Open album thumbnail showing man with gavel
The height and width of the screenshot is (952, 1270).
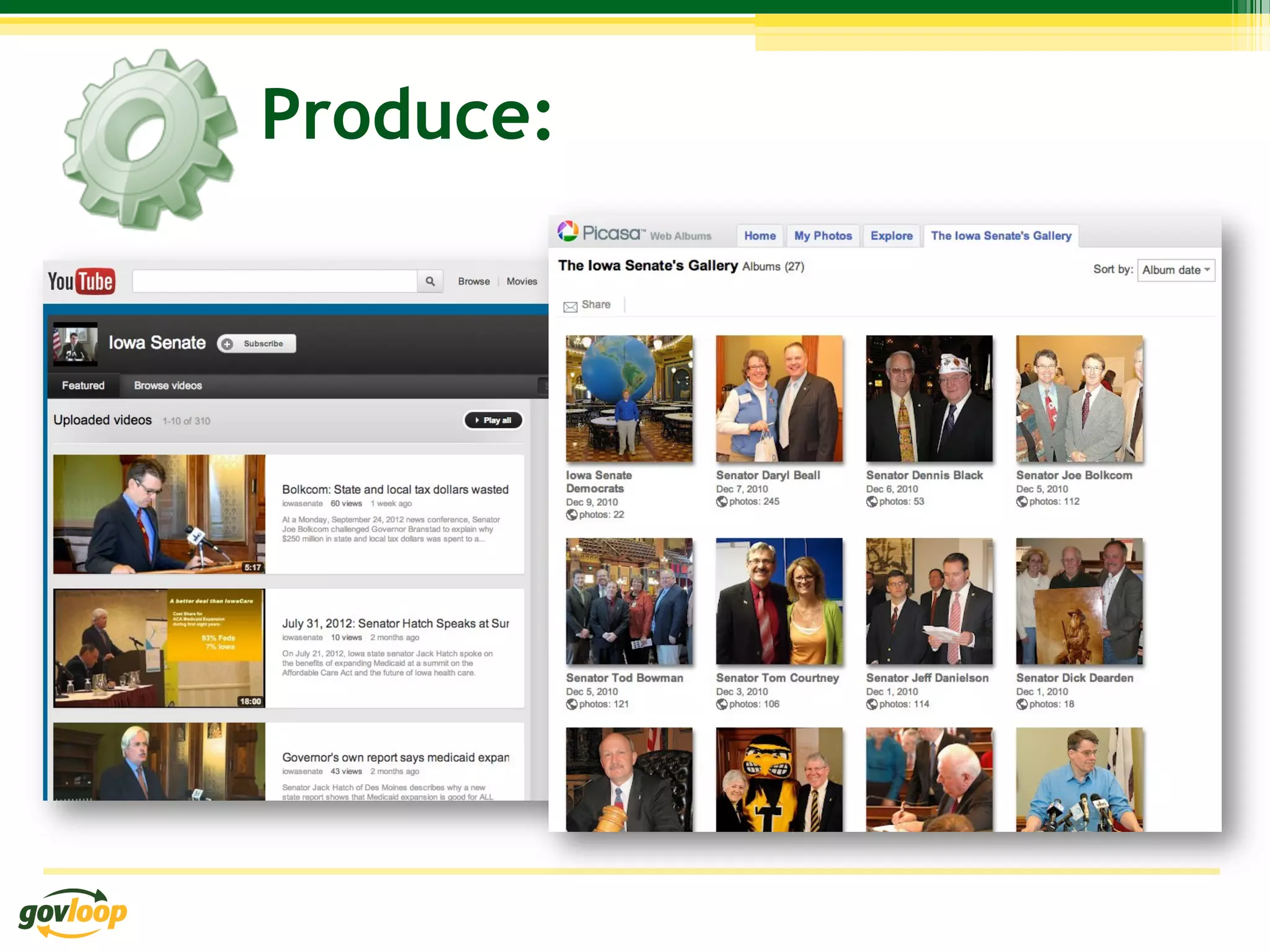click(x=629, y=780)
